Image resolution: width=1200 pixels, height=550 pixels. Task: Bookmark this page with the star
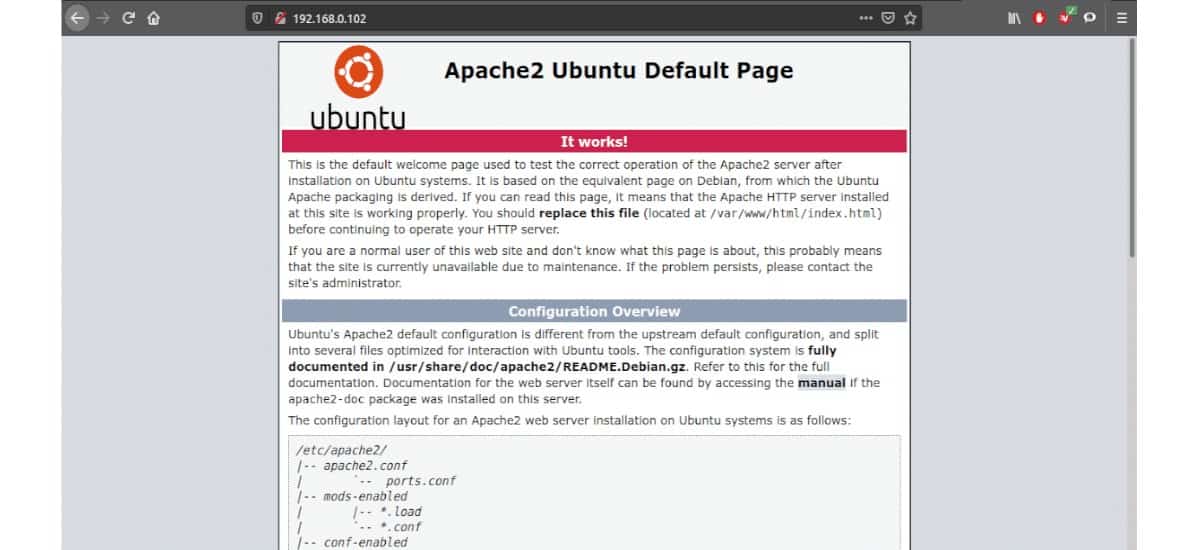tap(910, 18)
